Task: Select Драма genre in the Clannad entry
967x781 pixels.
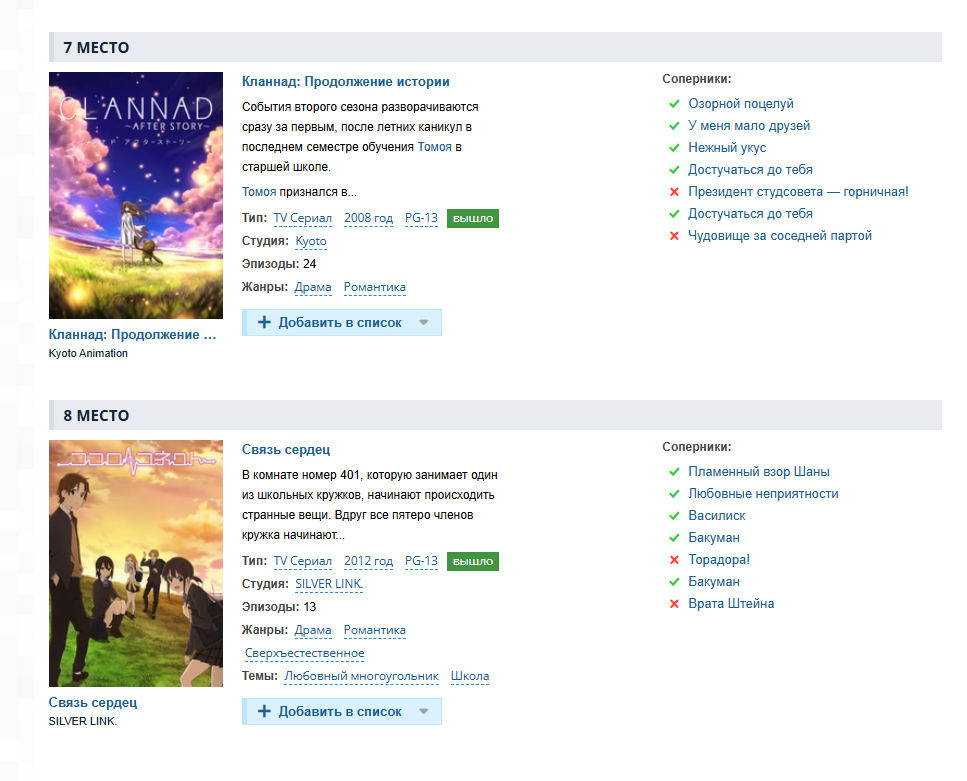Action: pyautogui.click(x=313, y=287)
